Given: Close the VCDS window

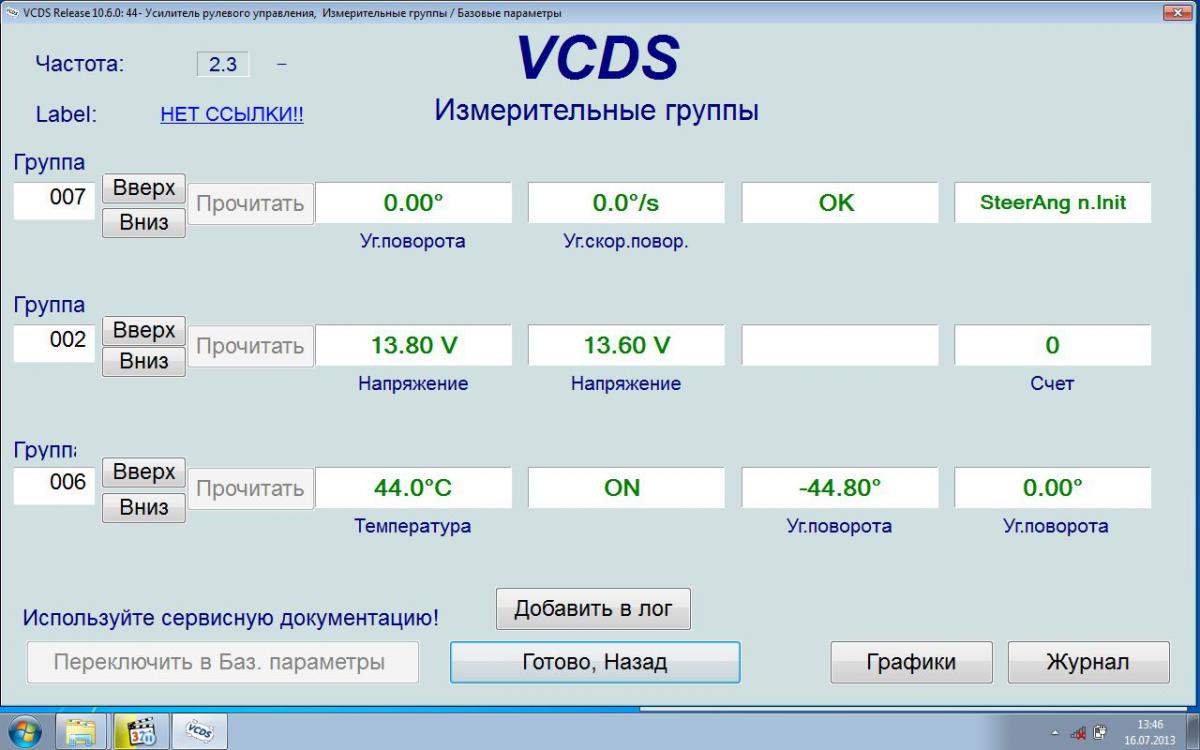Looking at the screenshot, I should click(1176, 12).
